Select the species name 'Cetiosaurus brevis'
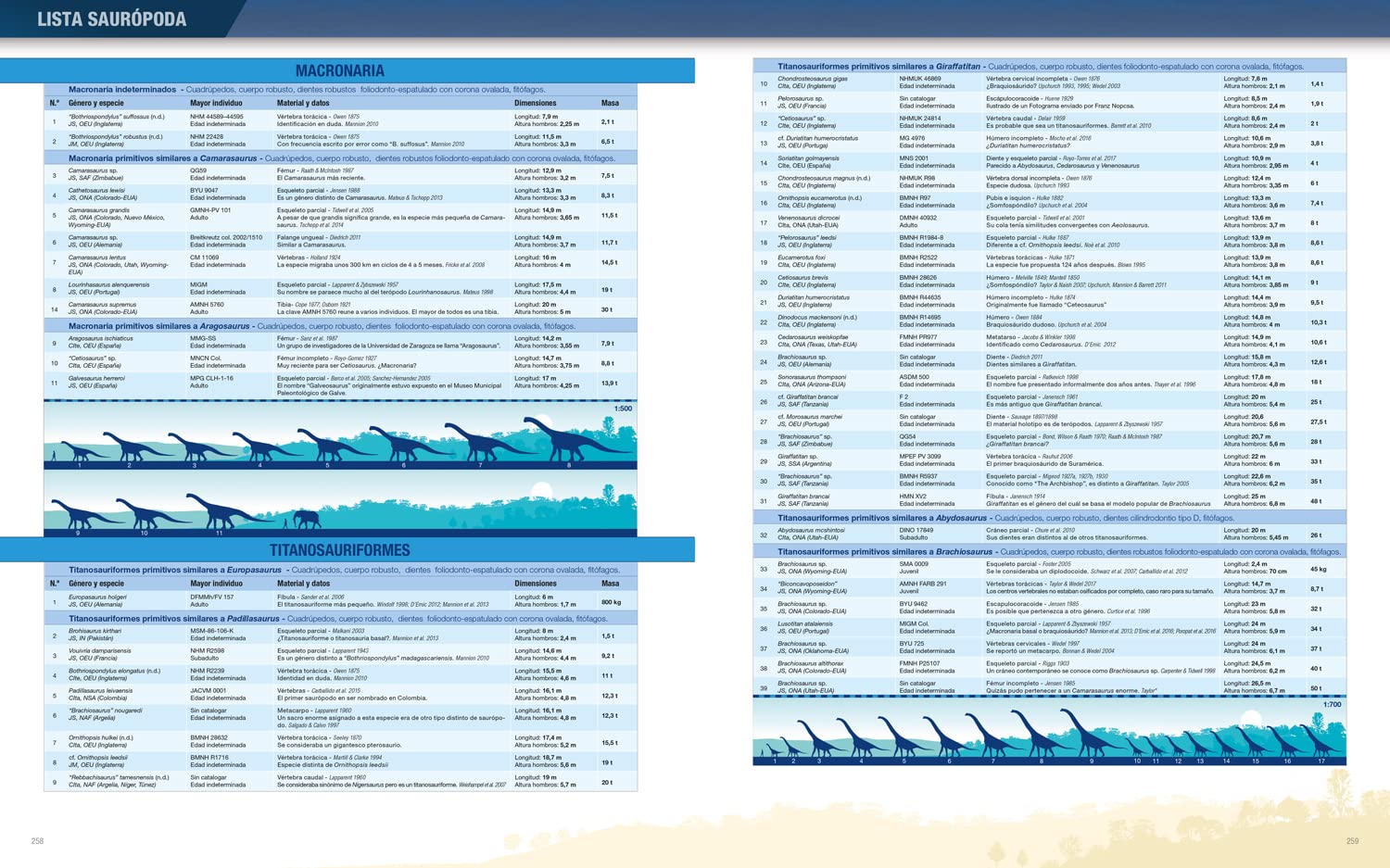Image resolution: width=1390 pixels, height=868 pixels. tap(803, 277)
